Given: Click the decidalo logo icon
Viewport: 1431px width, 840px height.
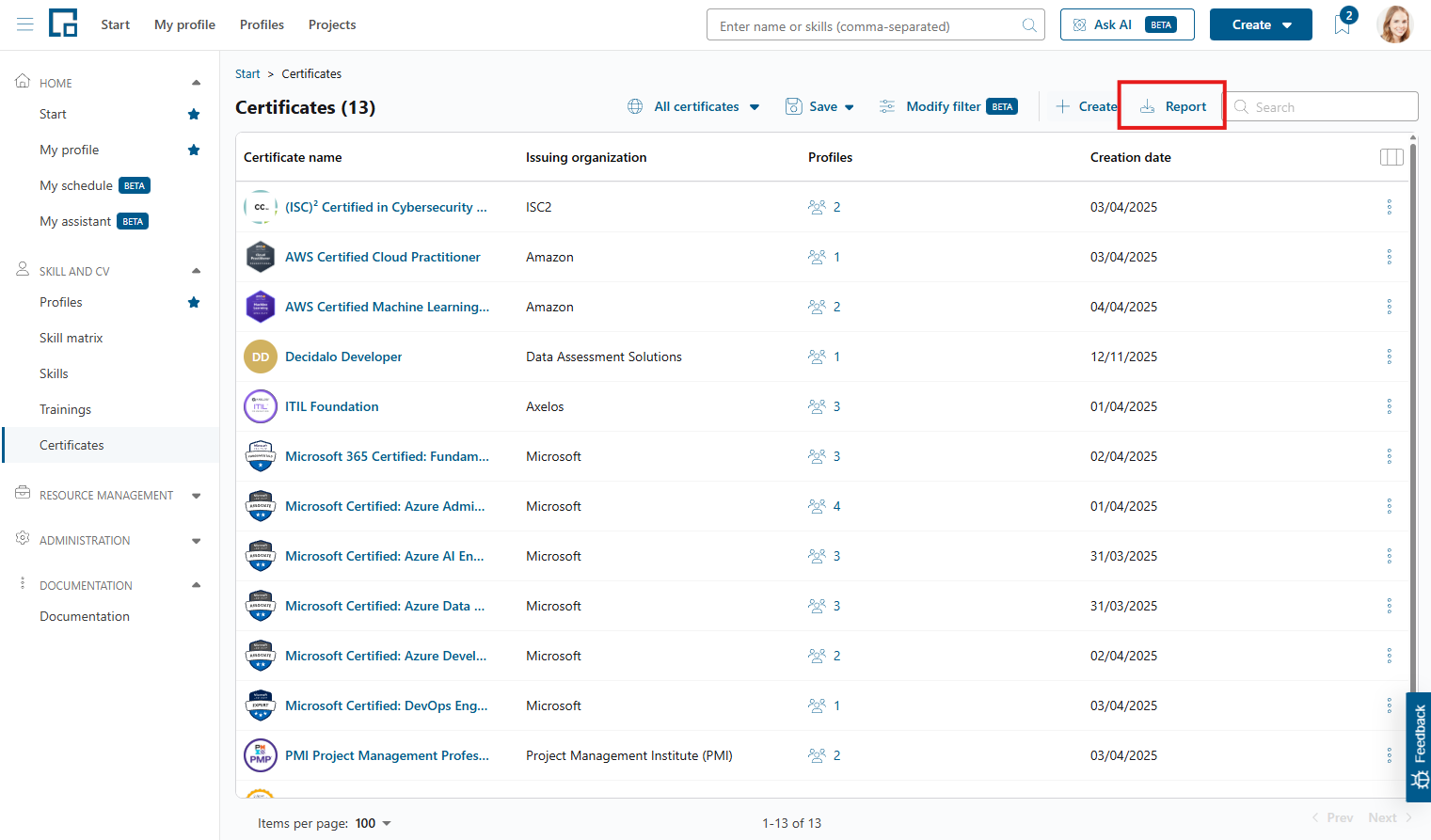Looking at the screenshot, I should (x=63, y=23).
